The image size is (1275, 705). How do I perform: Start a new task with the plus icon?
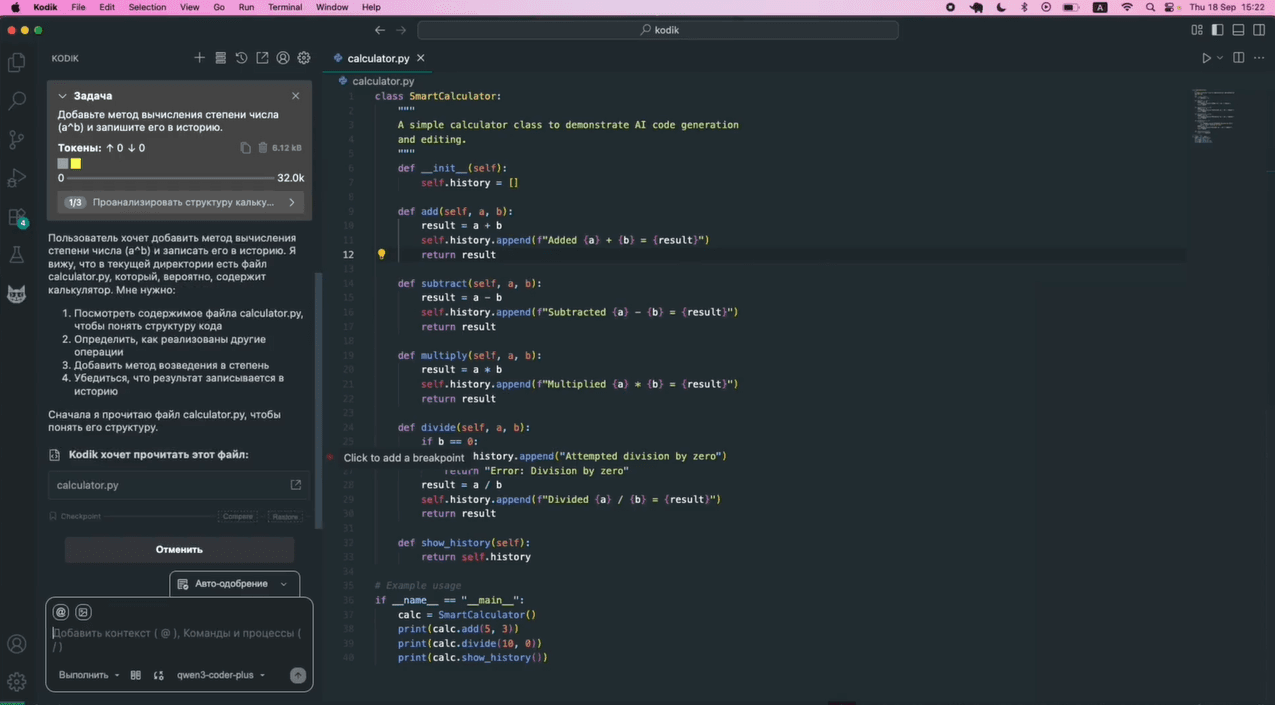click(x=199, y=58)
